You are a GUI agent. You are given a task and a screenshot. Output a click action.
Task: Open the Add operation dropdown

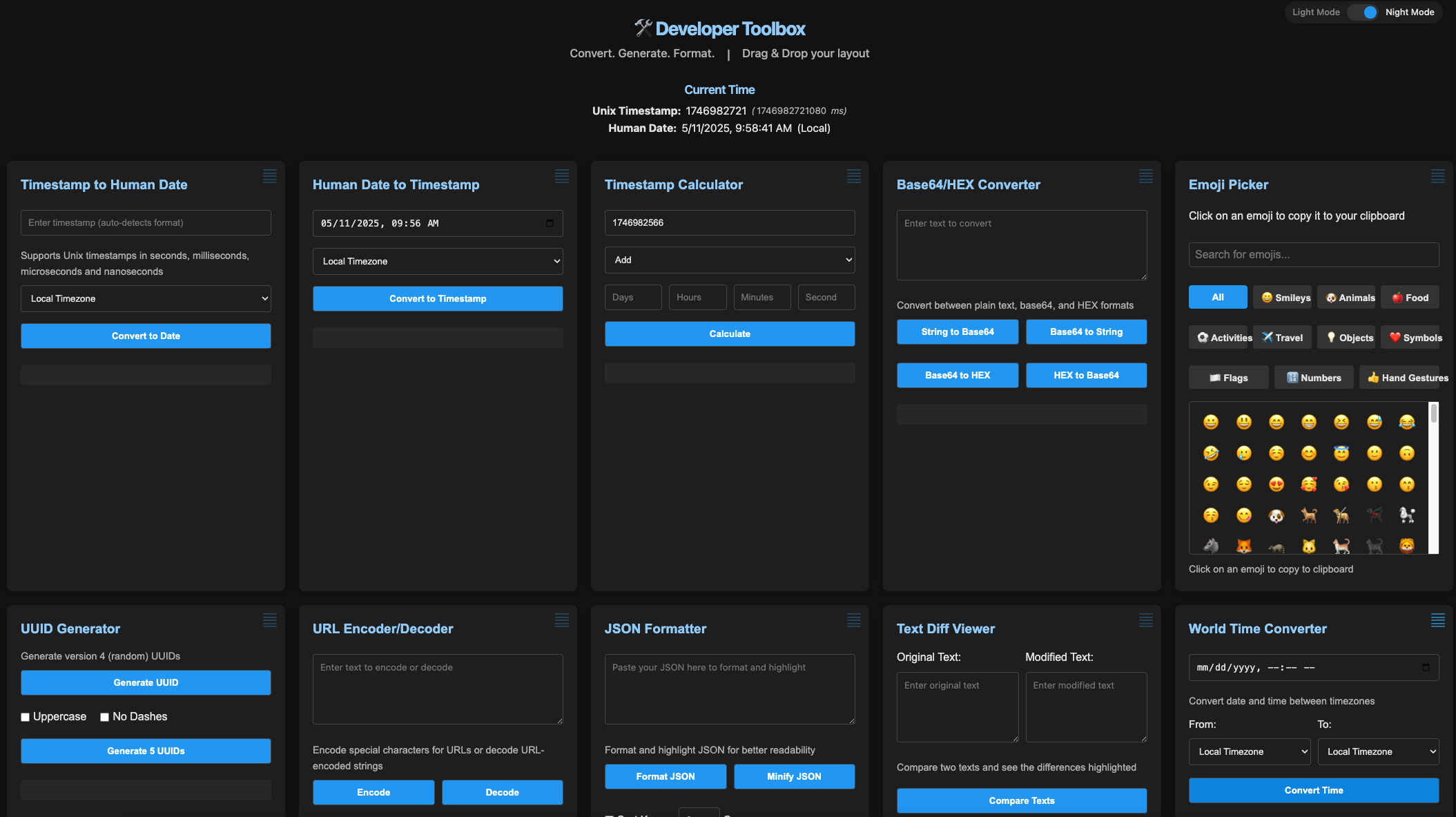click(730, 260)
